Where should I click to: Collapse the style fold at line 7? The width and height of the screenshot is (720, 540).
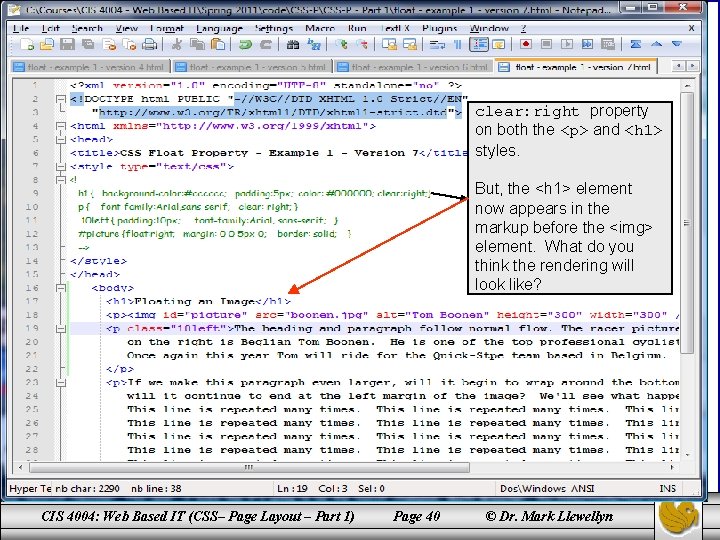(61, 167)
